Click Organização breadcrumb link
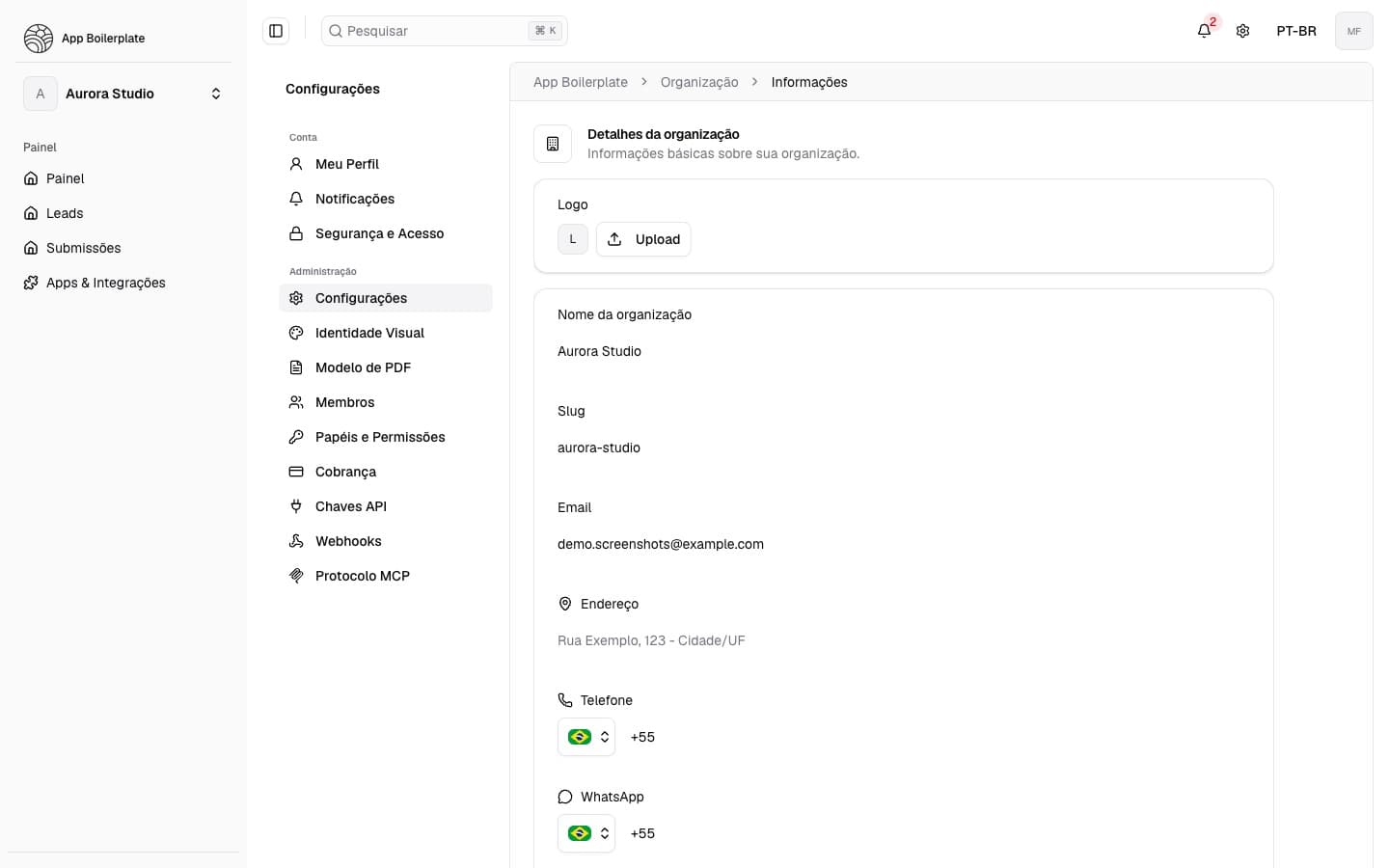Viewport: 1389px width, 868px height. [x=699, y=82]
